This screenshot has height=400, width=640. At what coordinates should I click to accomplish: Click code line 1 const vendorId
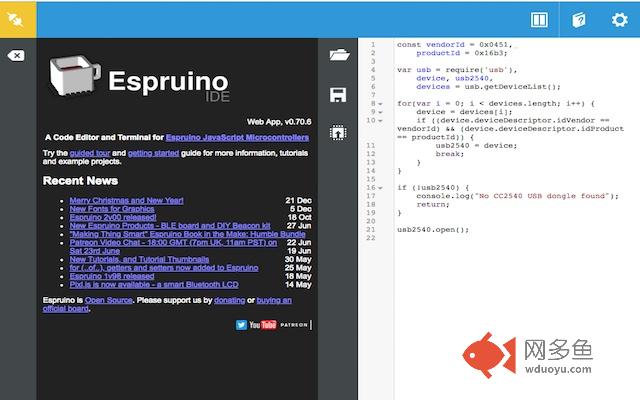pyautogui.click(x=454, y=44)
